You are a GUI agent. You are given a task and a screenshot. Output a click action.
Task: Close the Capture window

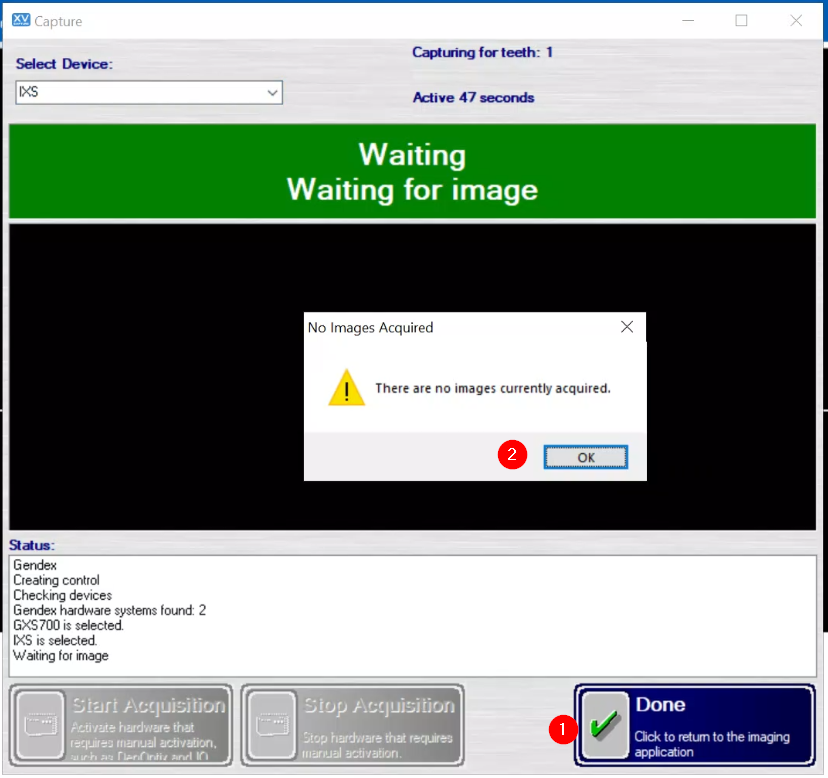(x=796, y=20)
